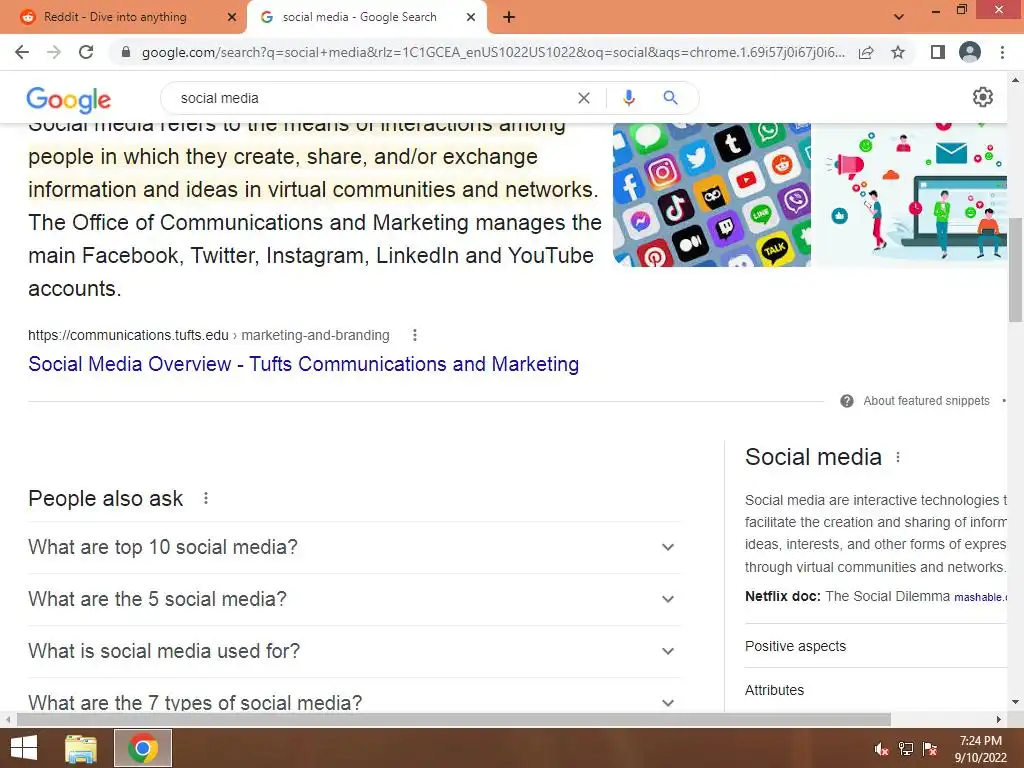1024x768 pixels.
Task: Clear the search box with X
Action: coord(584,98)
